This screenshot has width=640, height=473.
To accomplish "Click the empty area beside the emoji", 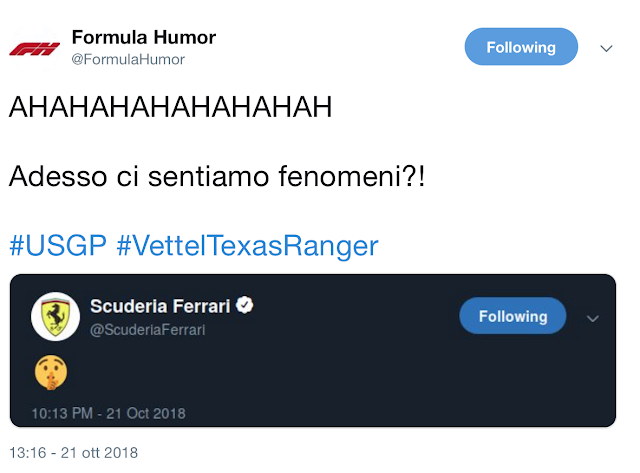I will [300, 374].
